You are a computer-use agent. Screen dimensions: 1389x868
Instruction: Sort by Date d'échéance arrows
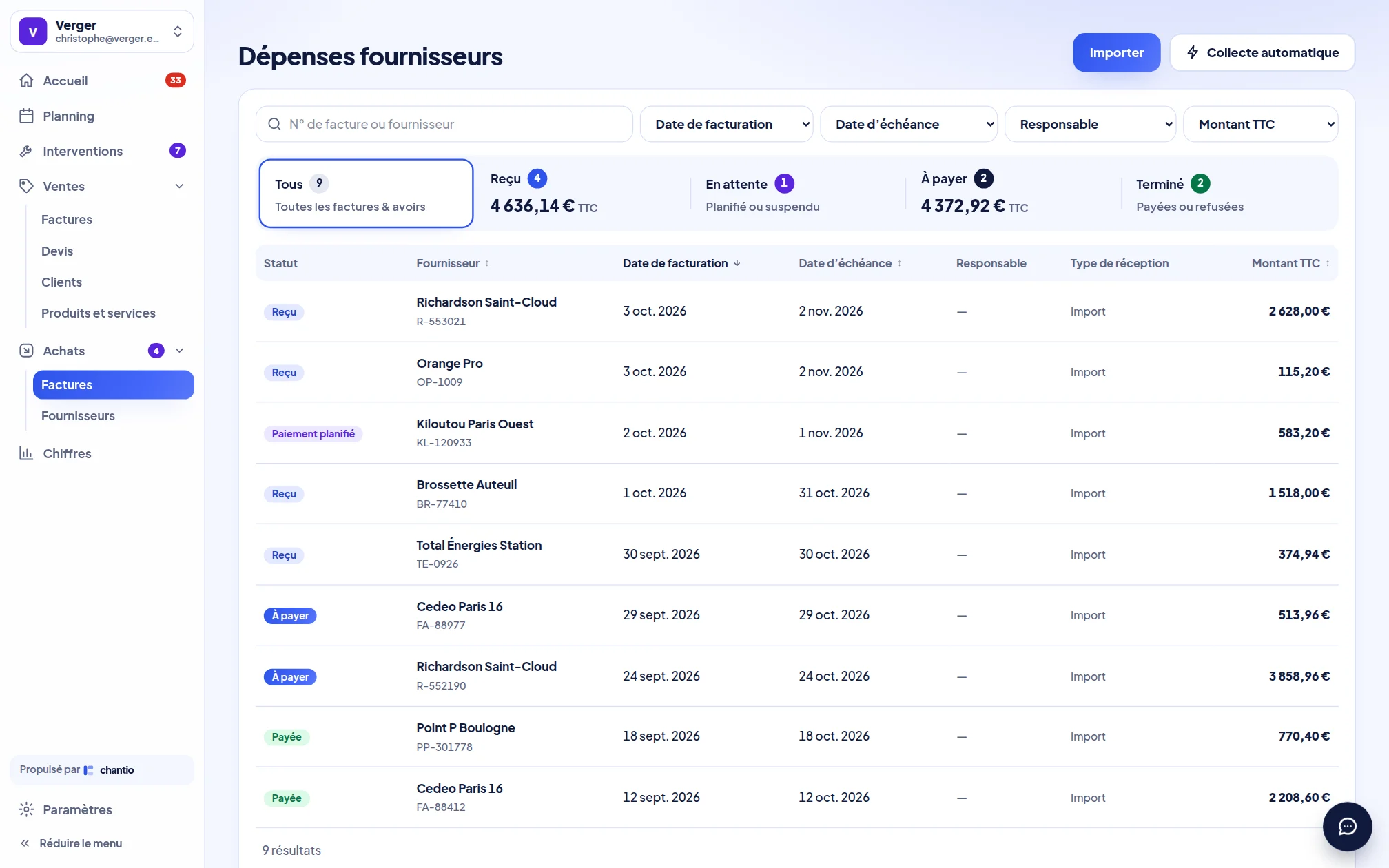(x=899, y=263)
